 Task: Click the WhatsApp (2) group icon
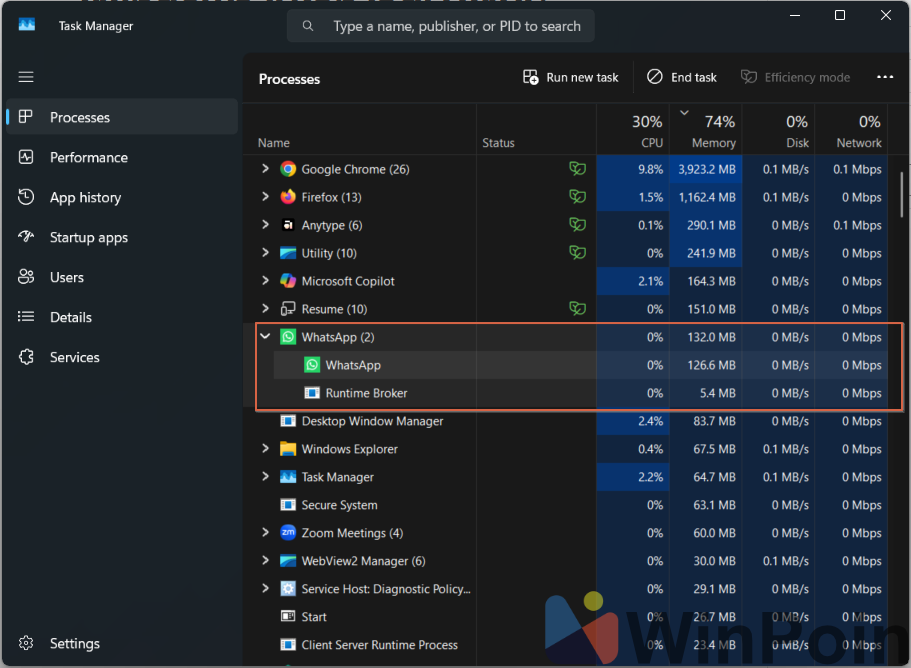(288, 337)
